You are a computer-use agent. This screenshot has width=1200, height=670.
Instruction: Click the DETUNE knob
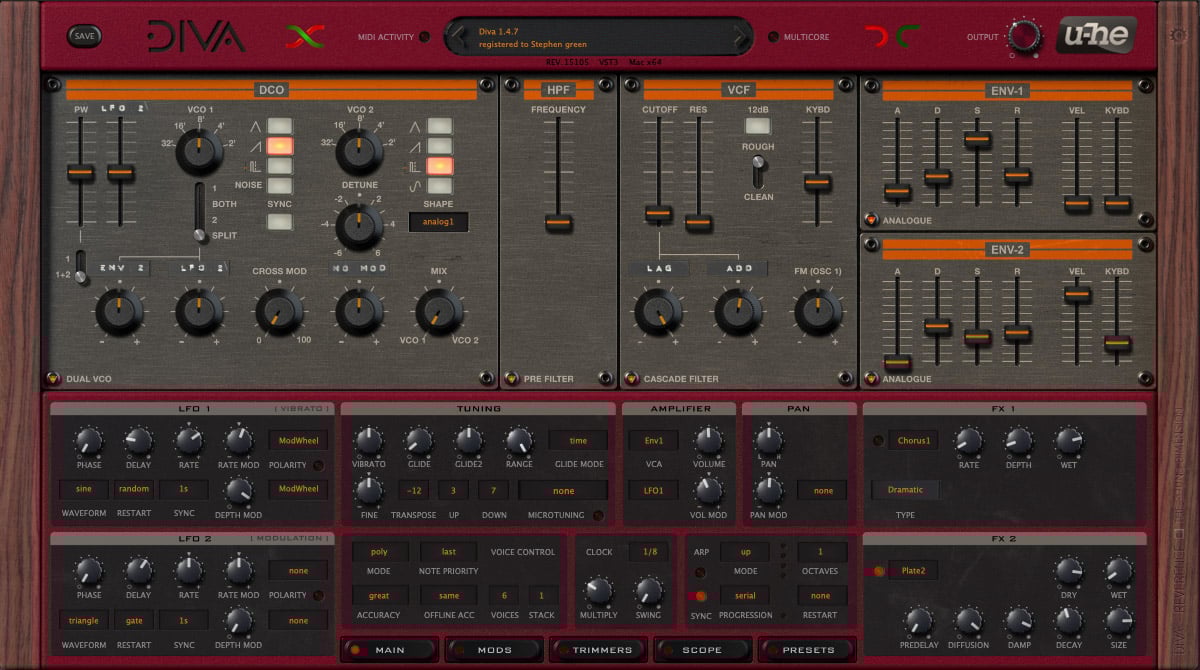pos(359,225)
